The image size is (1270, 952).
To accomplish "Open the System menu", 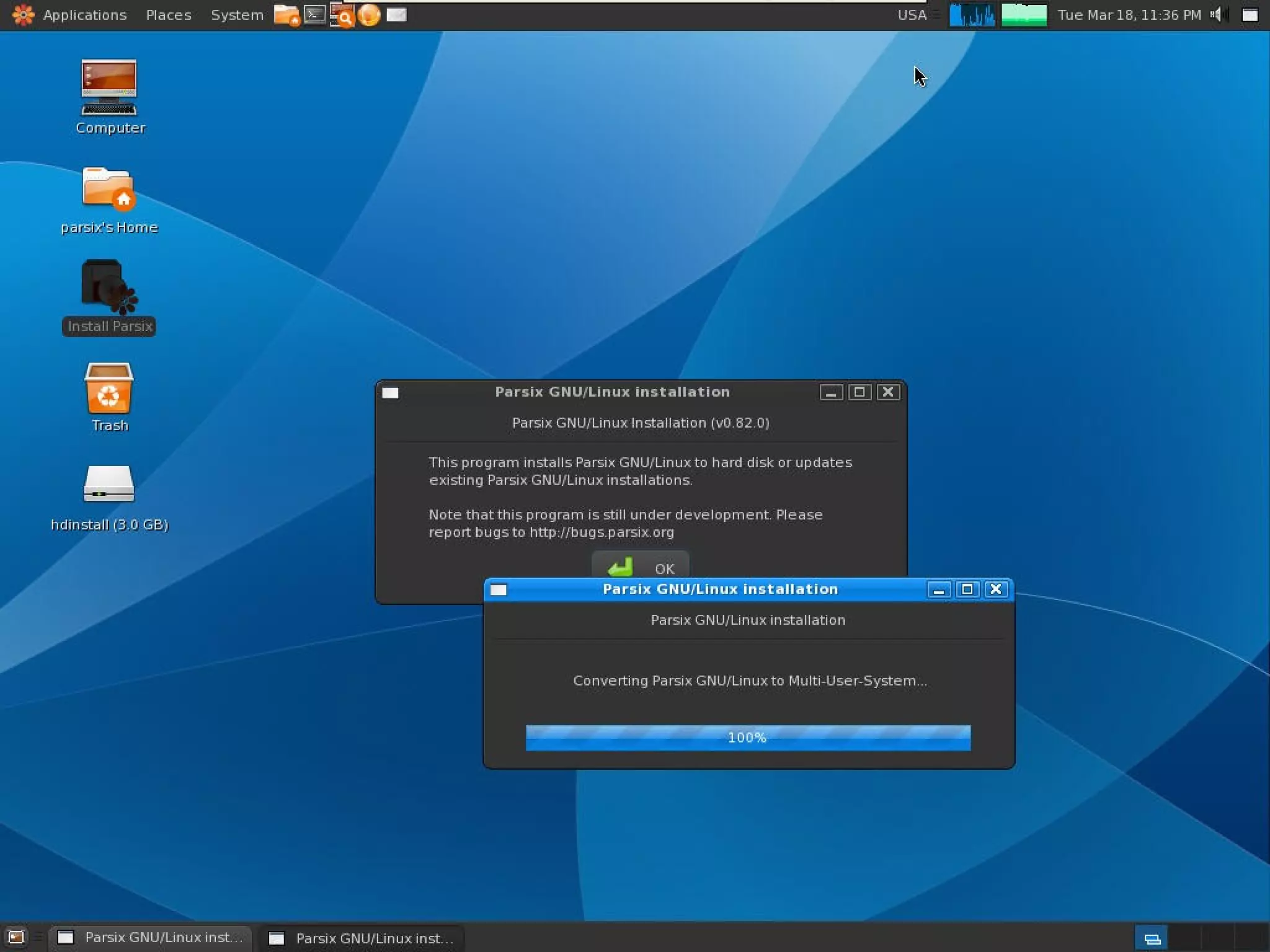I will coord(237,15).
